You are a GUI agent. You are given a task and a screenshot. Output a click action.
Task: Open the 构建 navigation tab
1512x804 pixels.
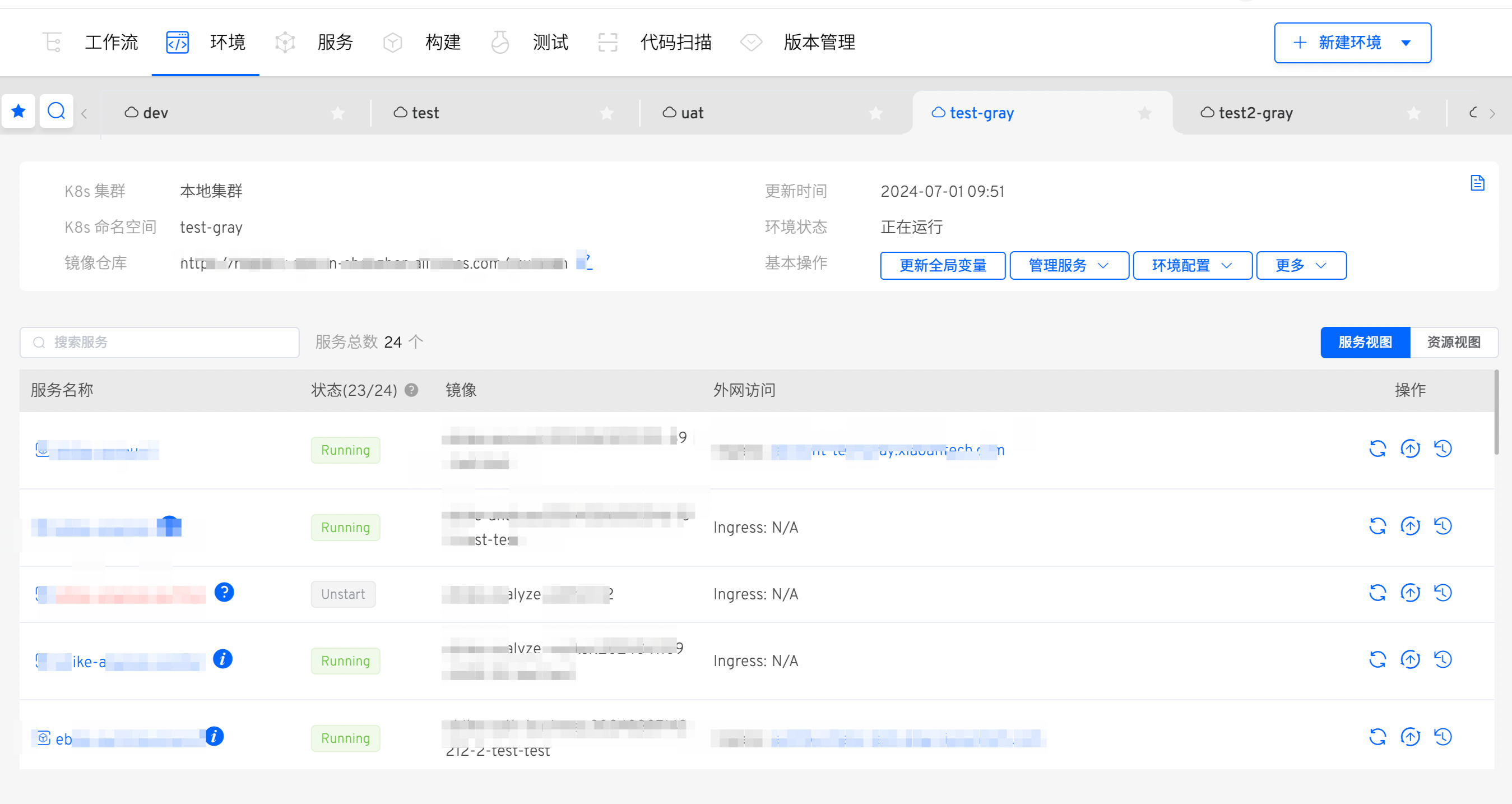point(421,42)
